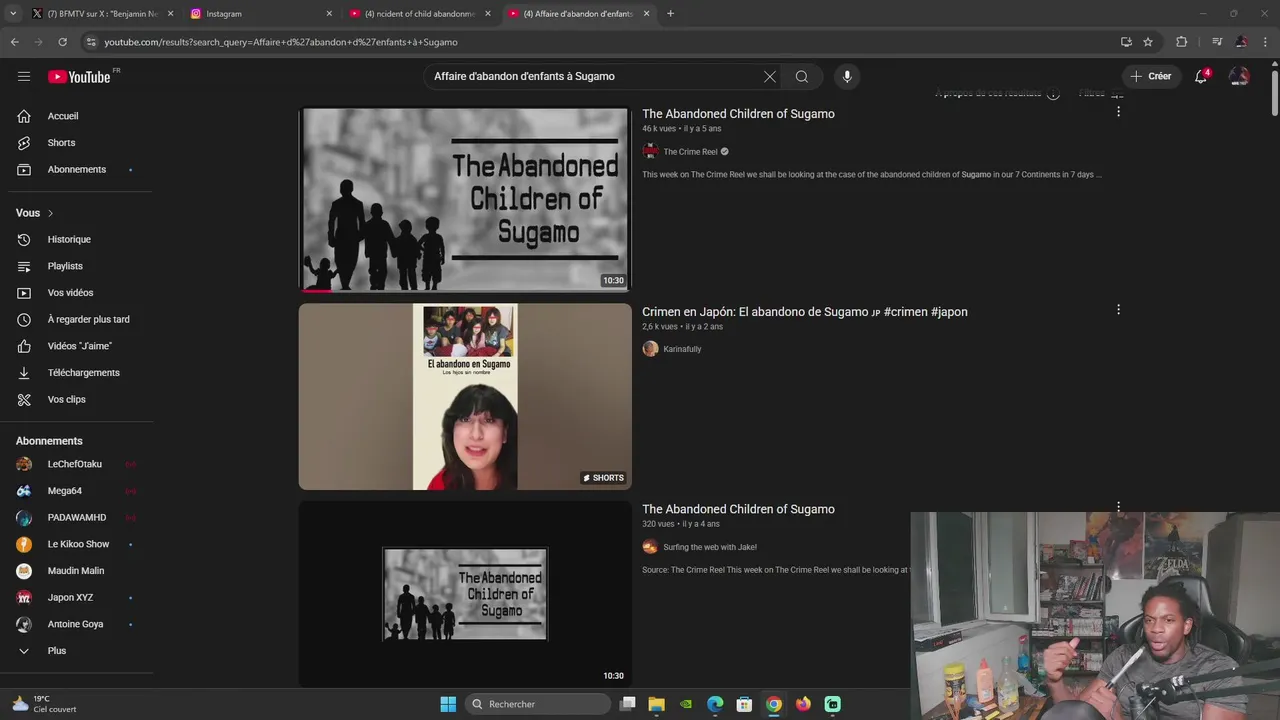Expand the Vous section chevron
The width and height of the screenshot is (1280, 720).
[51, 213]
